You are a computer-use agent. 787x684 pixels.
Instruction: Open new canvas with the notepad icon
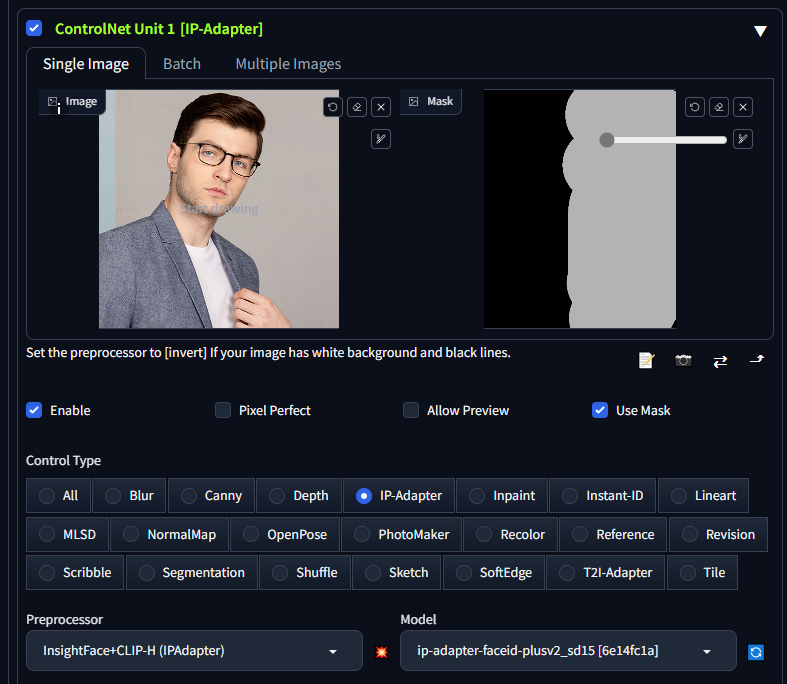(x=646, y=360)
